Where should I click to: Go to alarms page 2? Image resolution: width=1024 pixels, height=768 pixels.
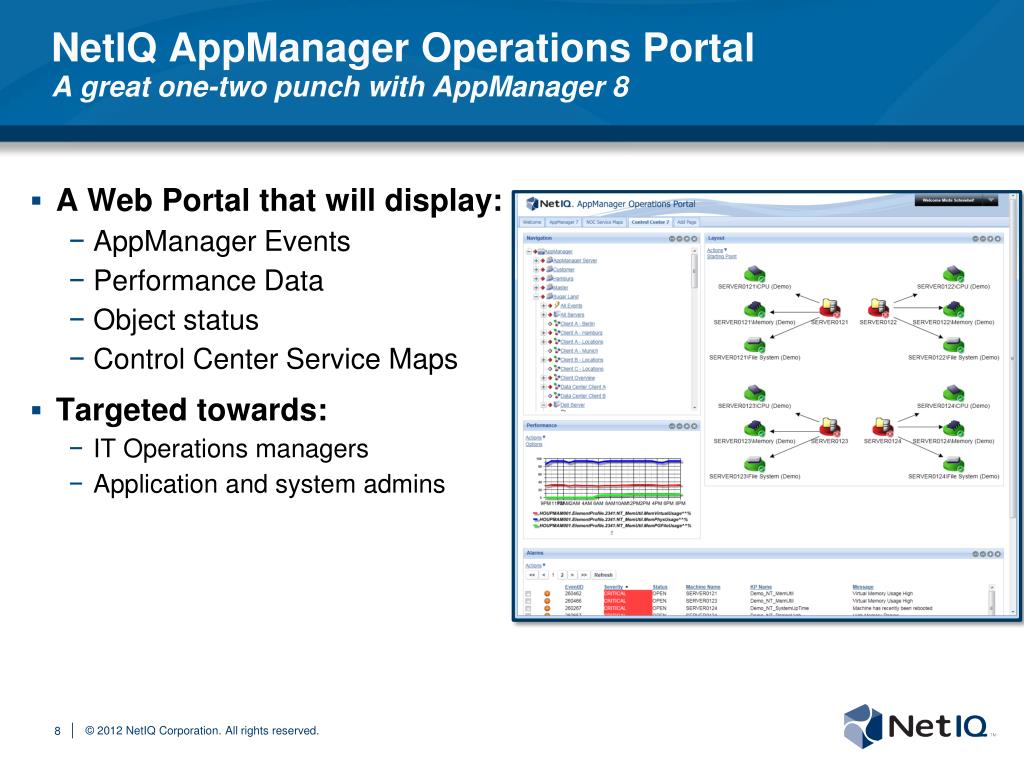[562, 575]
